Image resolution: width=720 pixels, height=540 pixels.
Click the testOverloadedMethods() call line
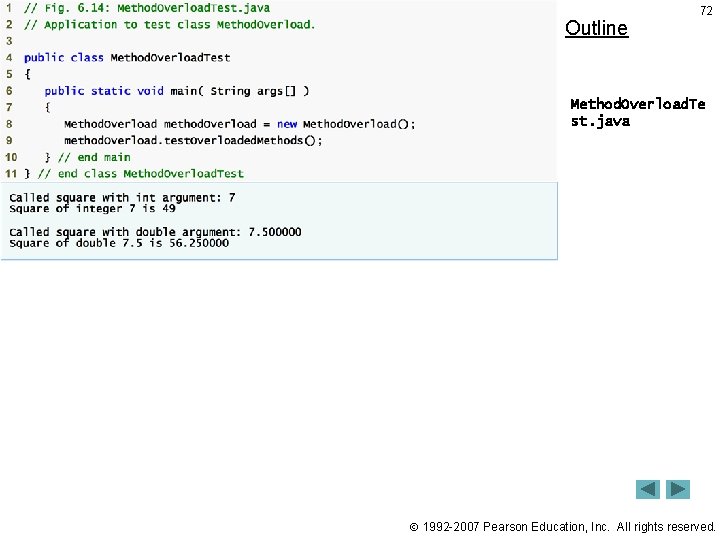pos(193,141)
